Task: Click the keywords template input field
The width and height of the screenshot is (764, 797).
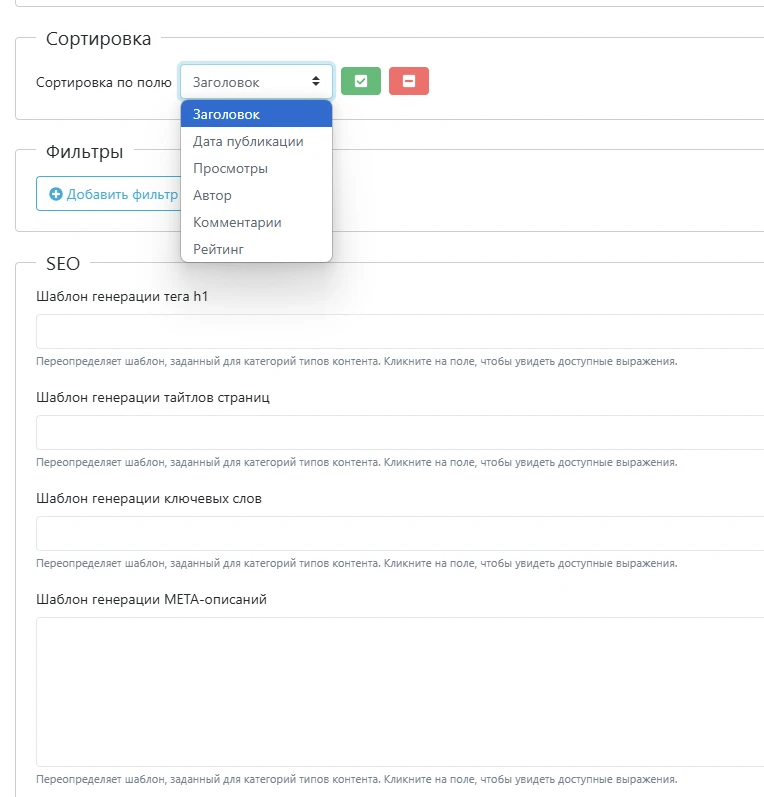Action: pos(400,533)
